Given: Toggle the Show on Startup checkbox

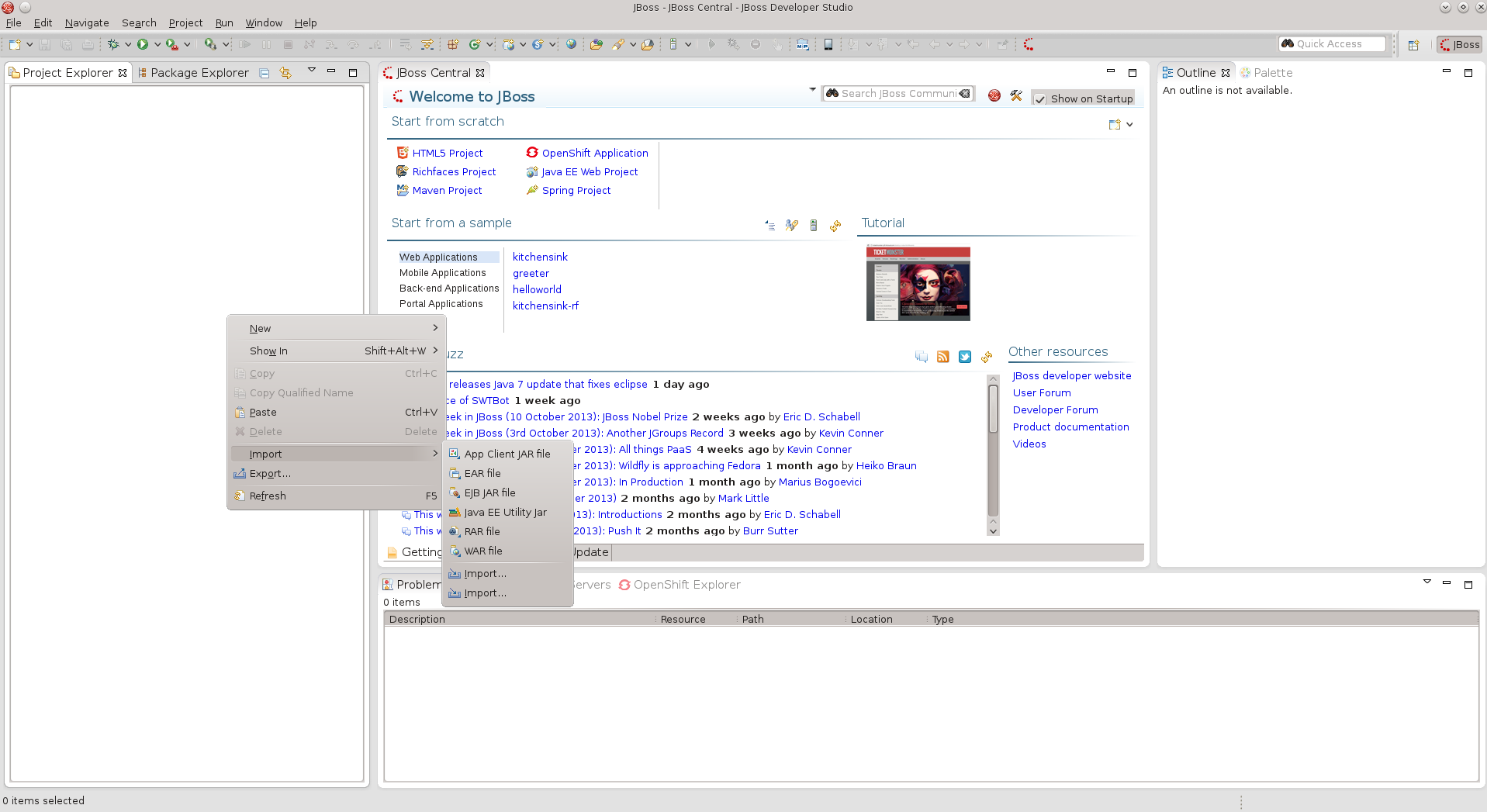Looking at the screenshot, I should (1040, 99).
